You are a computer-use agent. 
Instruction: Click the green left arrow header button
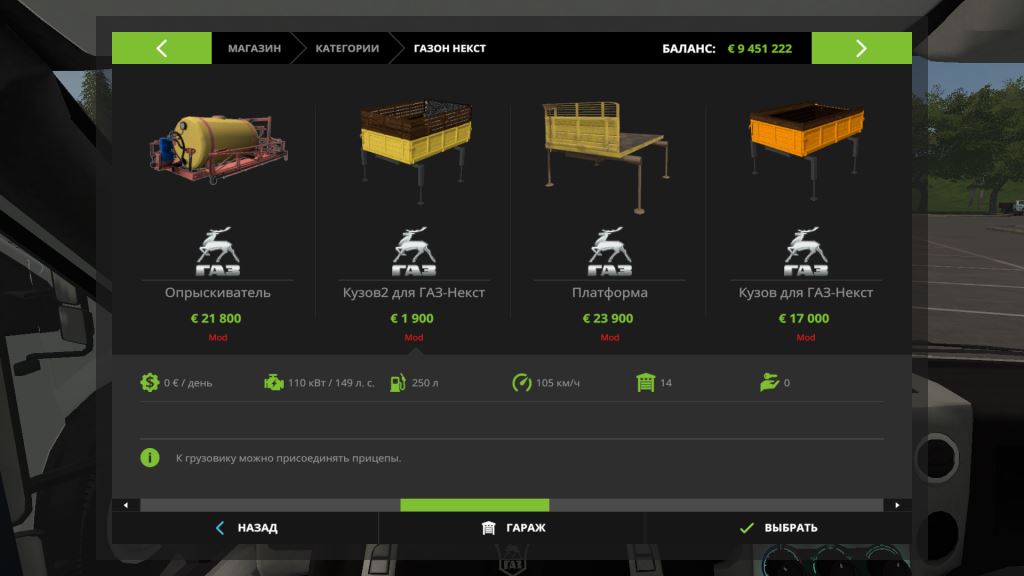161,48
